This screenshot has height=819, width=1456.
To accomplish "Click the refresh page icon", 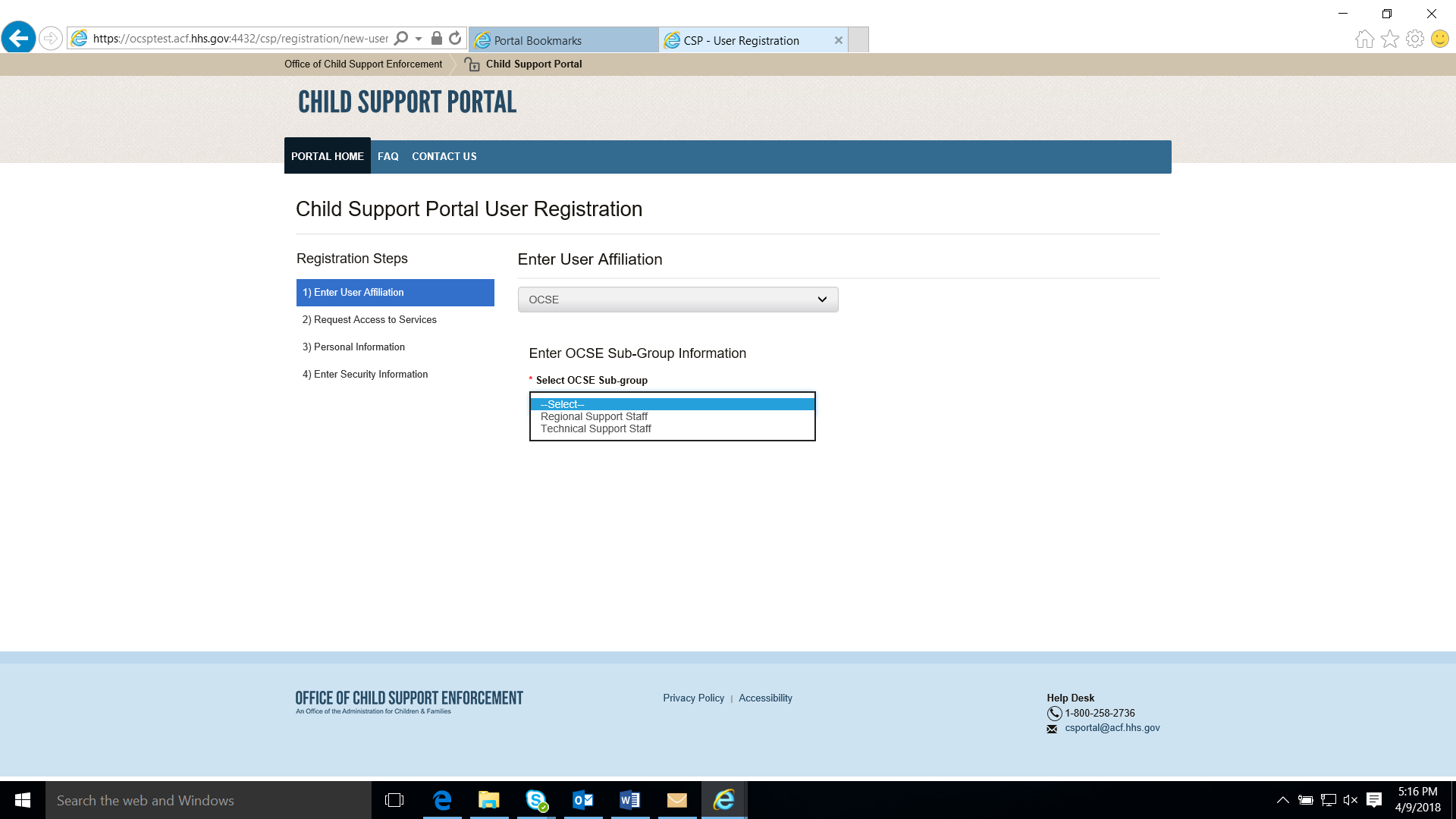I will tap(455, 38).
